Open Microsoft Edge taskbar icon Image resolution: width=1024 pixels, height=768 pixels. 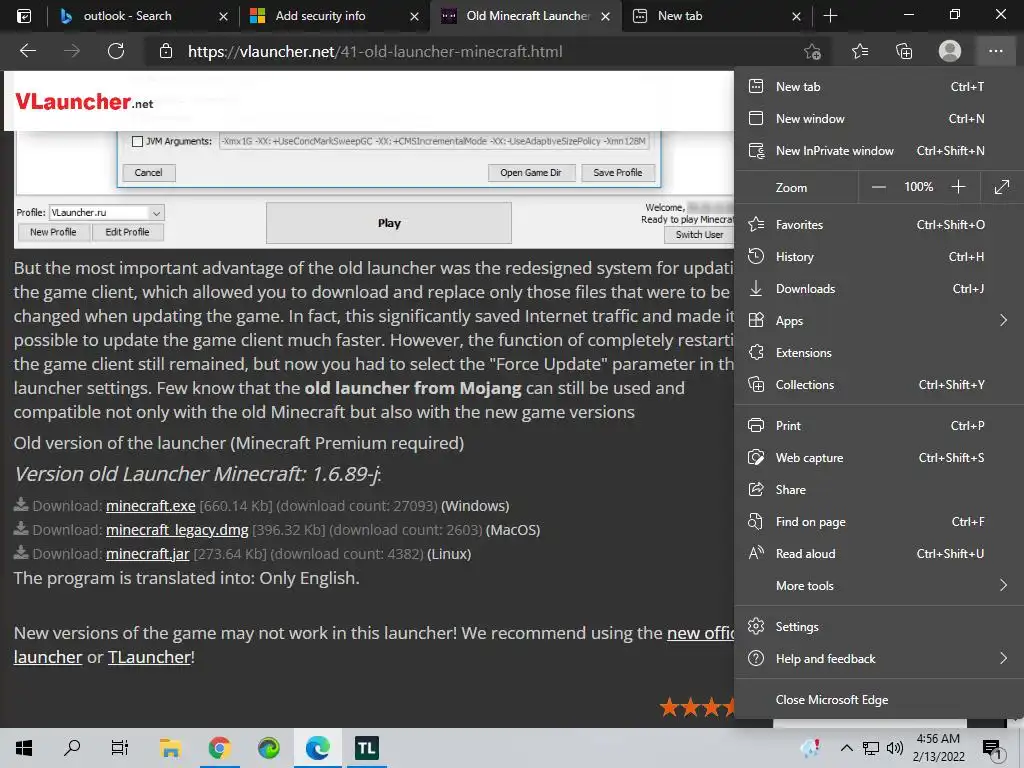pos(317,747)
